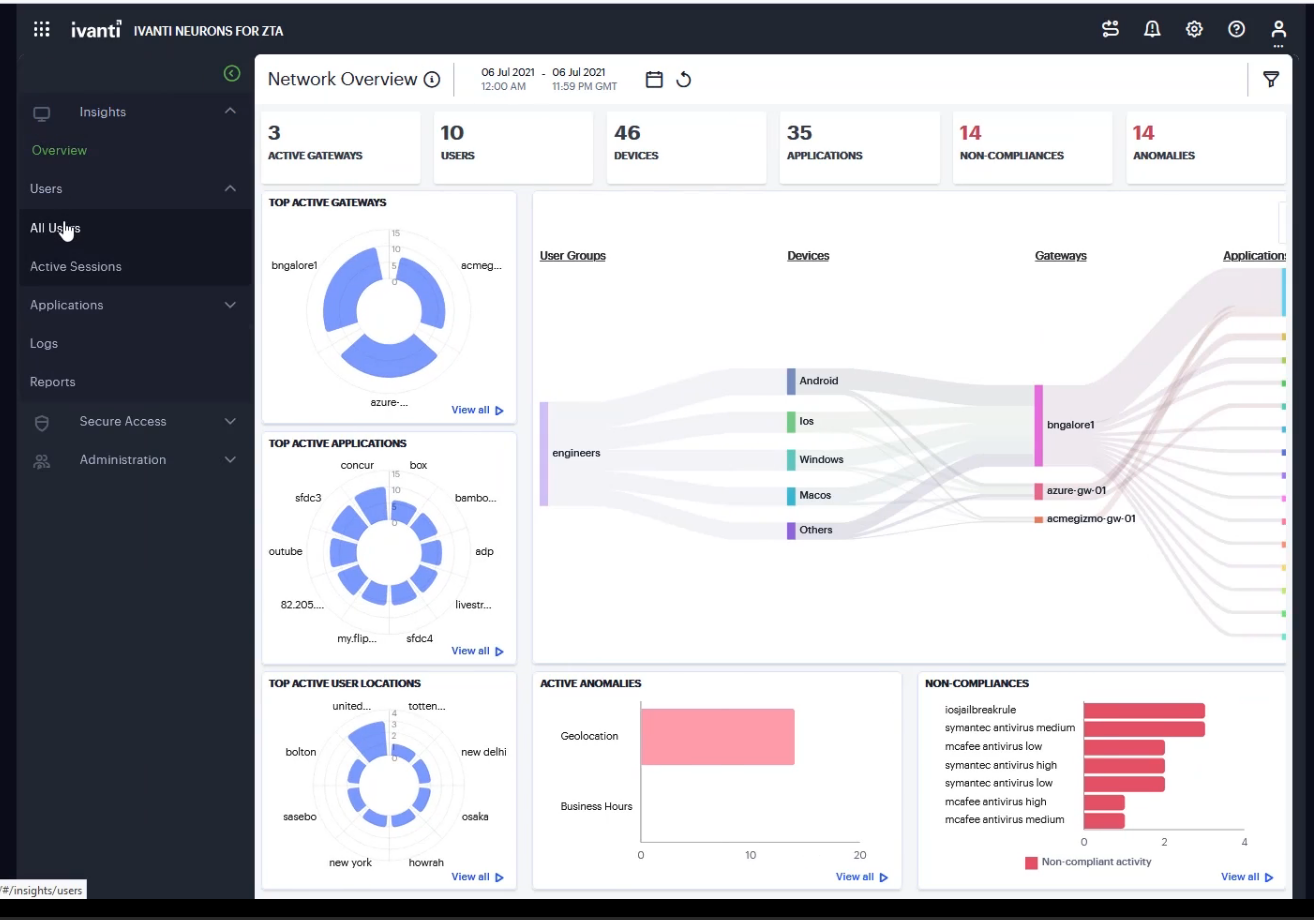This screenshot has height=920, width=1314.
Task: Open the notifications bell
Action: (1152, 29)
